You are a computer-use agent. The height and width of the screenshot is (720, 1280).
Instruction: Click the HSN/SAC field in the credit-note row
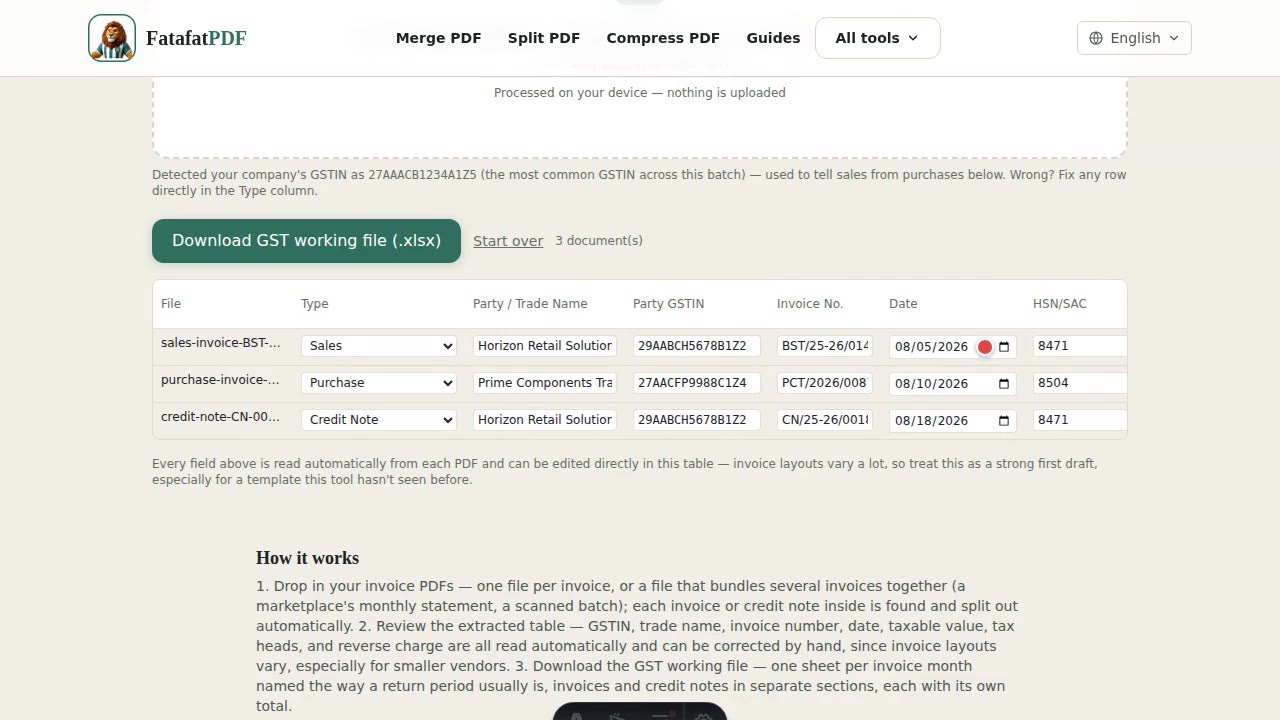(x=1080, y=420)
